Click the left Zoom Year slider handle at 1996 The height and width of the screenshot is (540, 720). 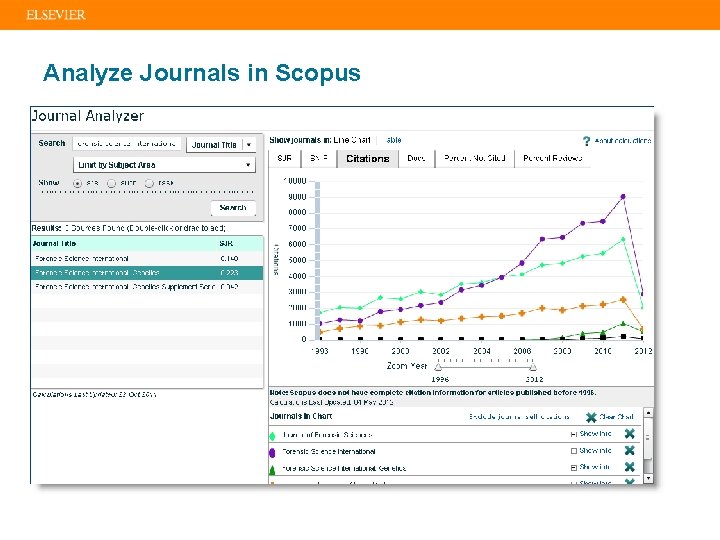click(x=439, y=367)
